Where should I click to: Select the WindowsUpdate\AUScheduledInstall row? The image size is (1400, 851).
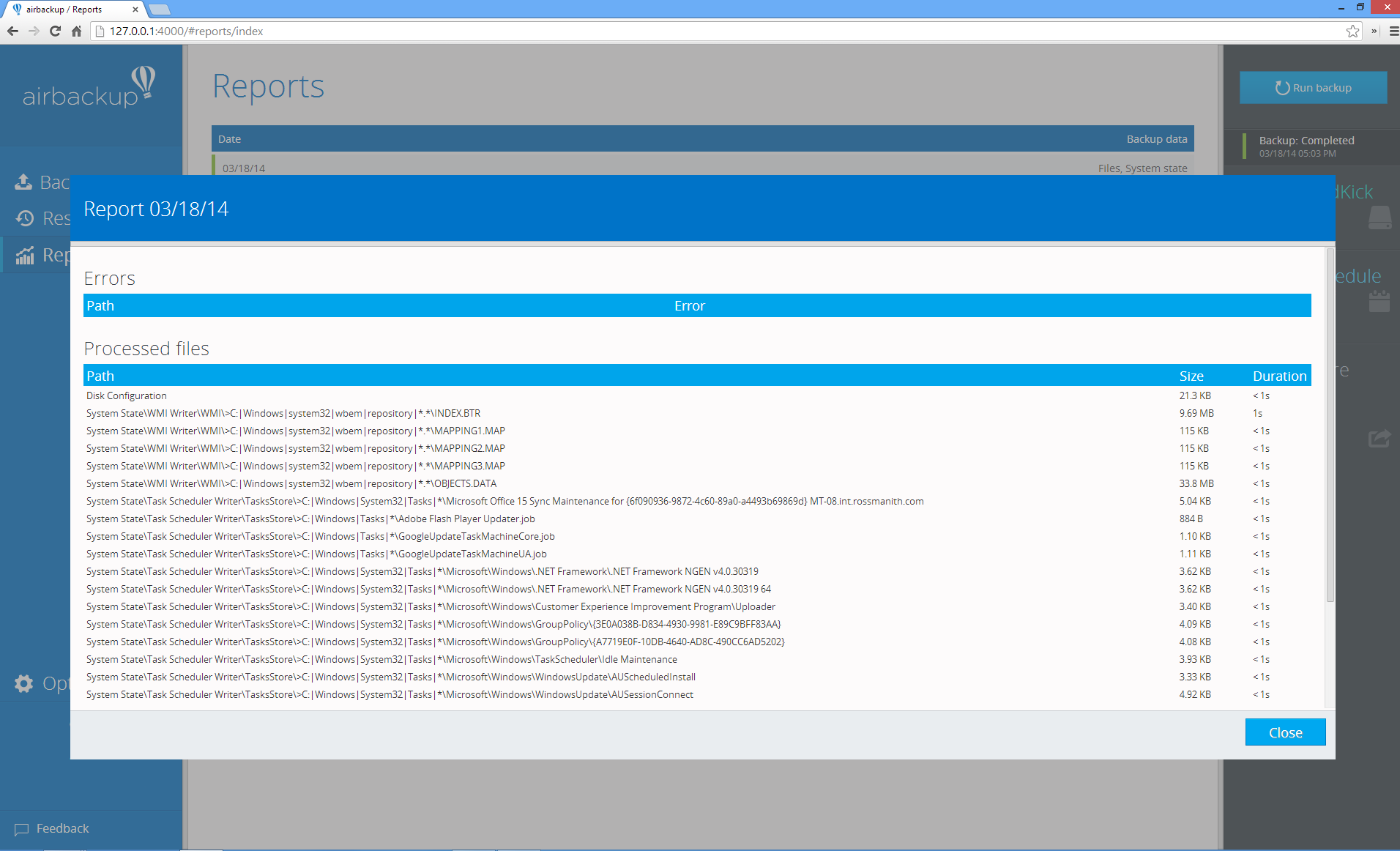tap(697, 677)
